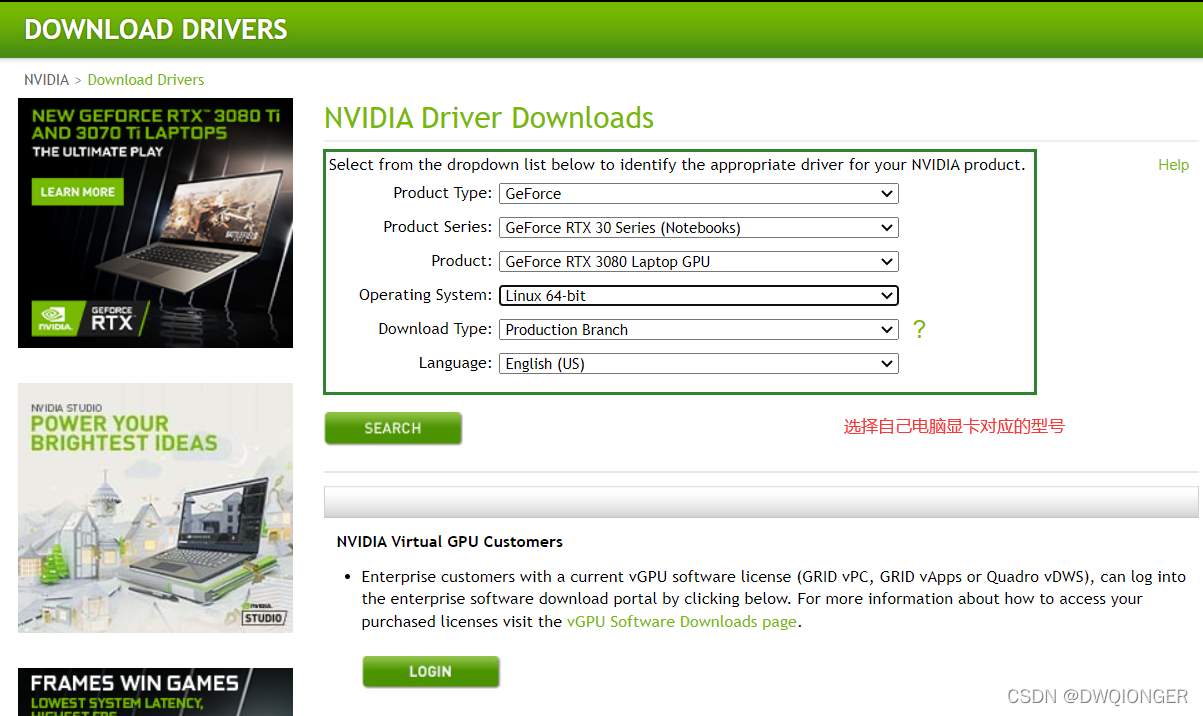Open the Help link
Screen dimensions: 1203x716
(x=1173, y=165)
